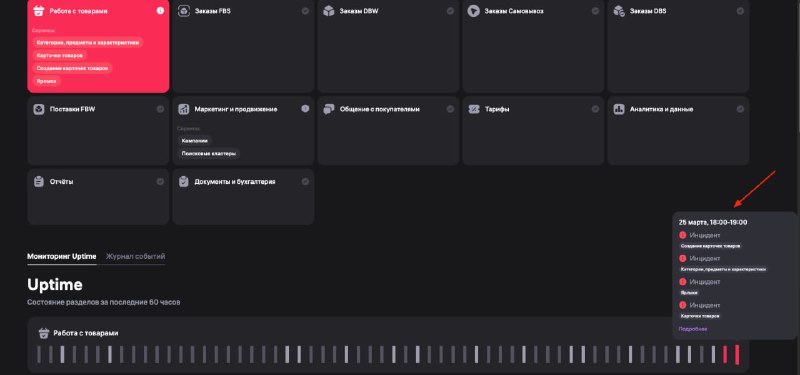Viewport: 800px width, 375px height.
Task: Click the Поисковые кластеры service tag
Action: point(209,153)
